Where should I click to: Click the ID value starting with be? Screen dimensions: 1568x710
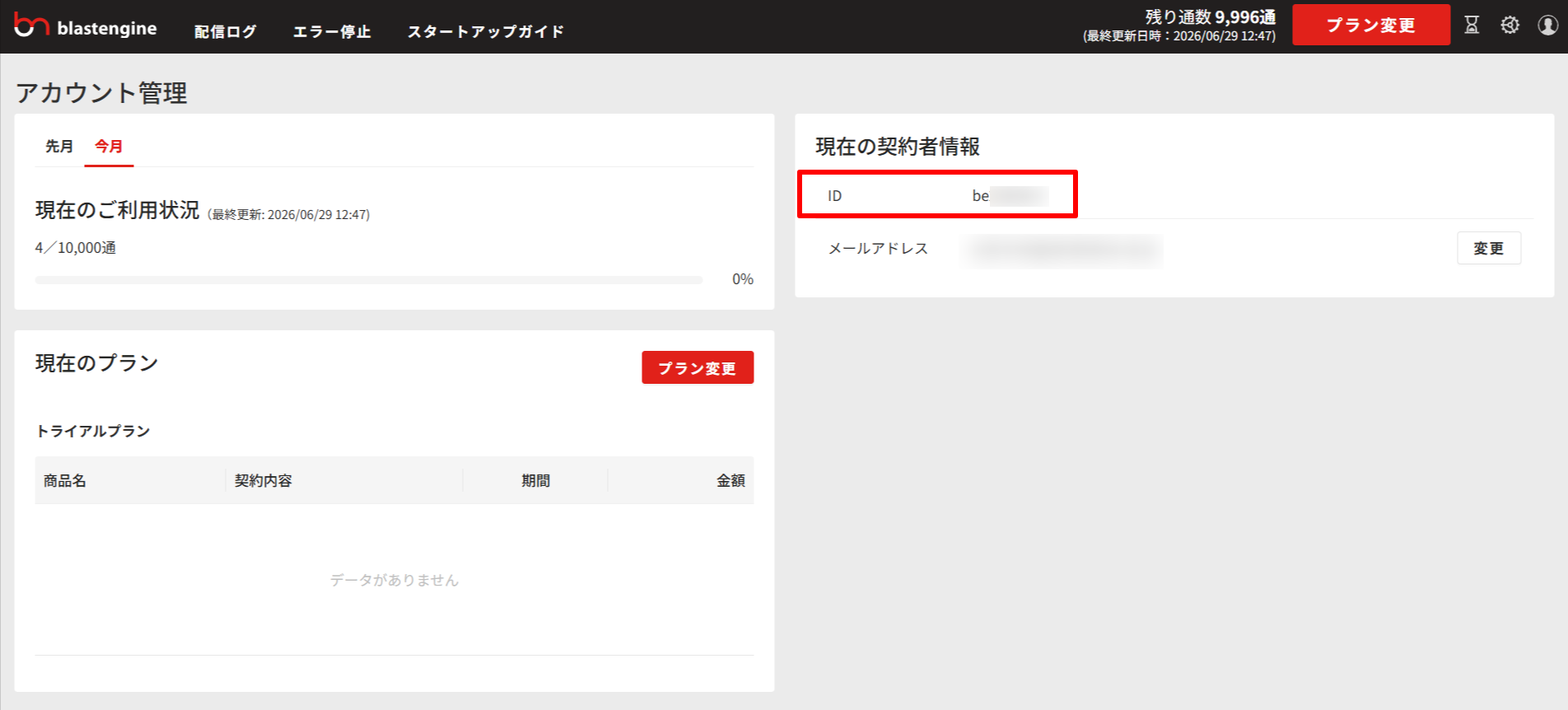click(x=1010, y=196)
